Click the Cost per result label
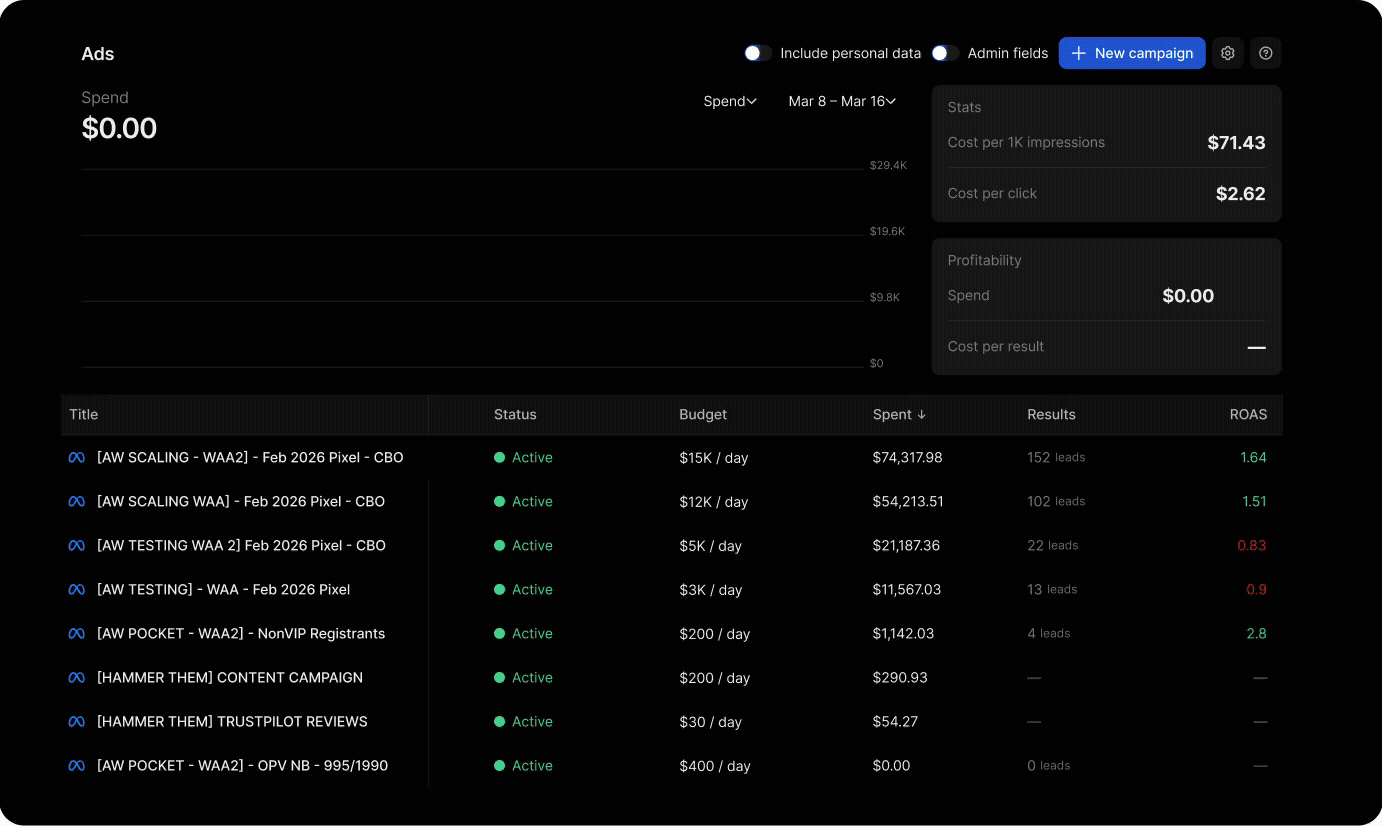 coord(996,346)
